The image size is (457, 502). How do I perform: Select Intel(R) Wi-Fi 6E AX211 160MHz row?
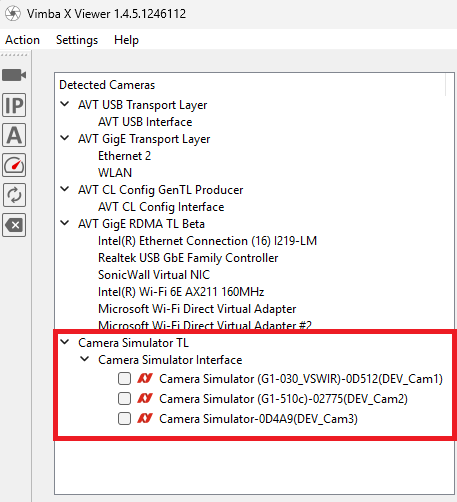point(181,292)
